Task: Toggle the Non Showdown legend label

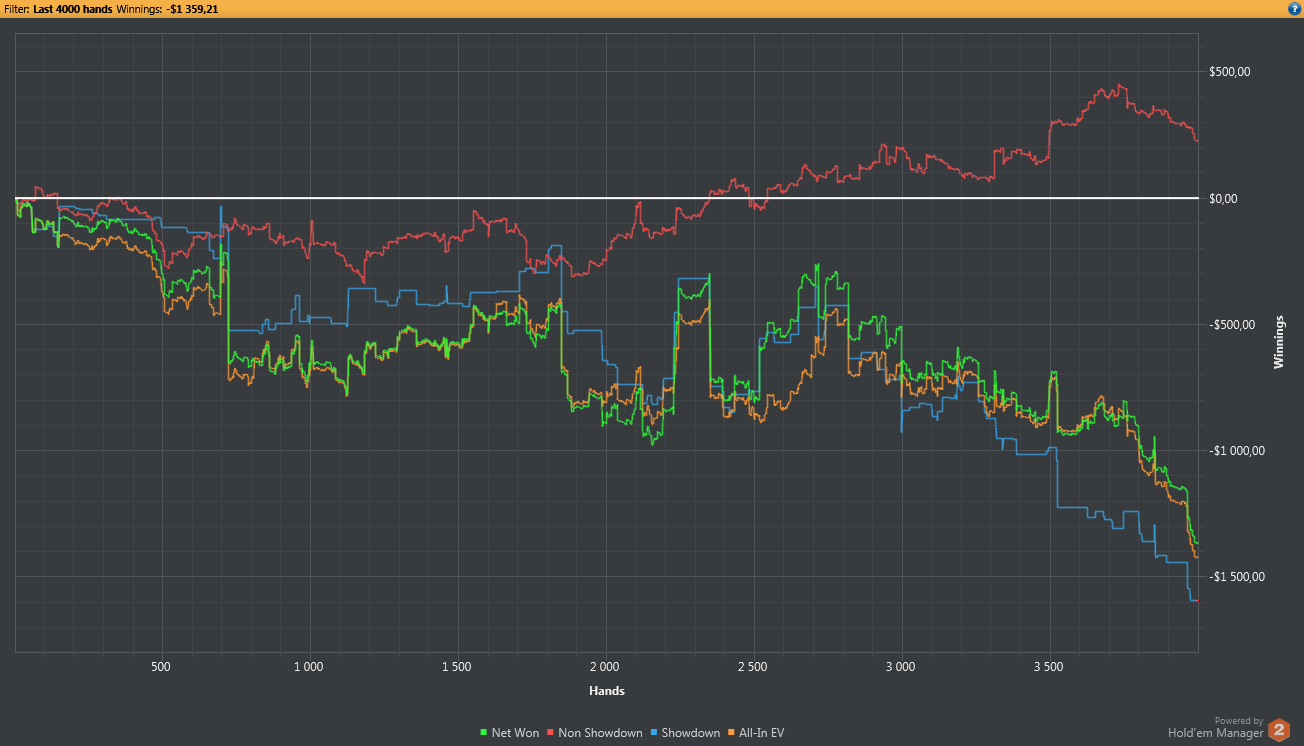Action: click(x=600, y=733)
